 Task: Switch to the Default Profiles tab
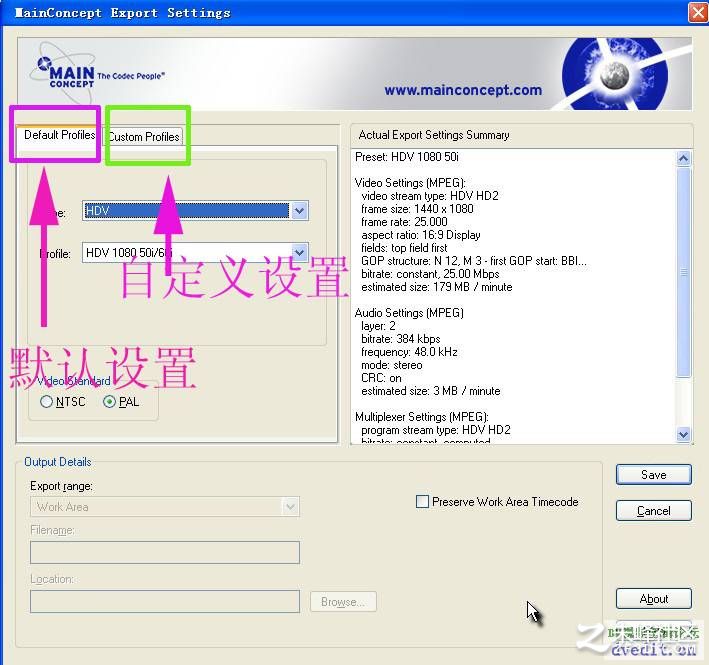pyautogui.click(x=59, y=135)
